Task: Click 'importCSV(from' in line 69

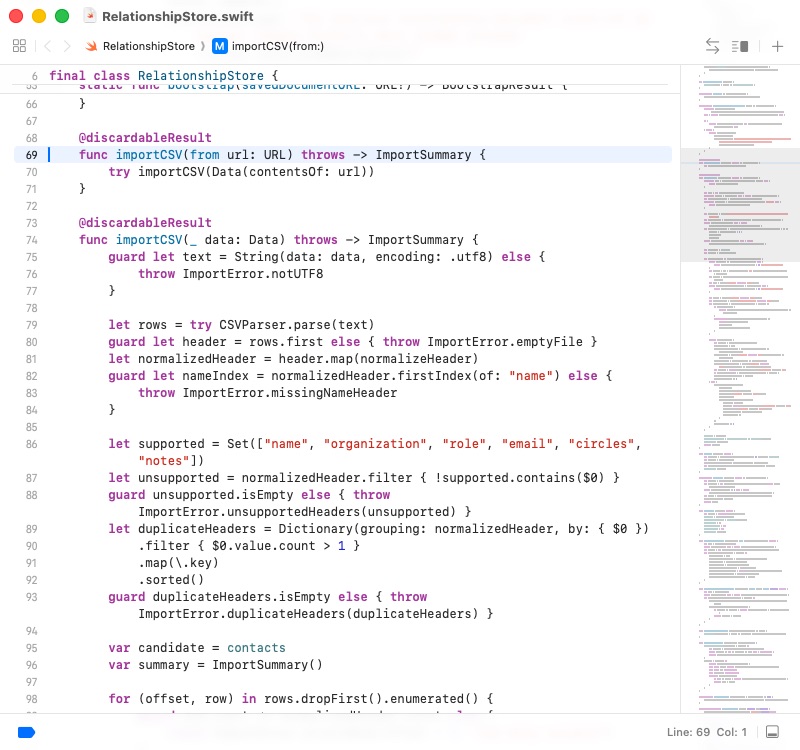Action: 167,155
